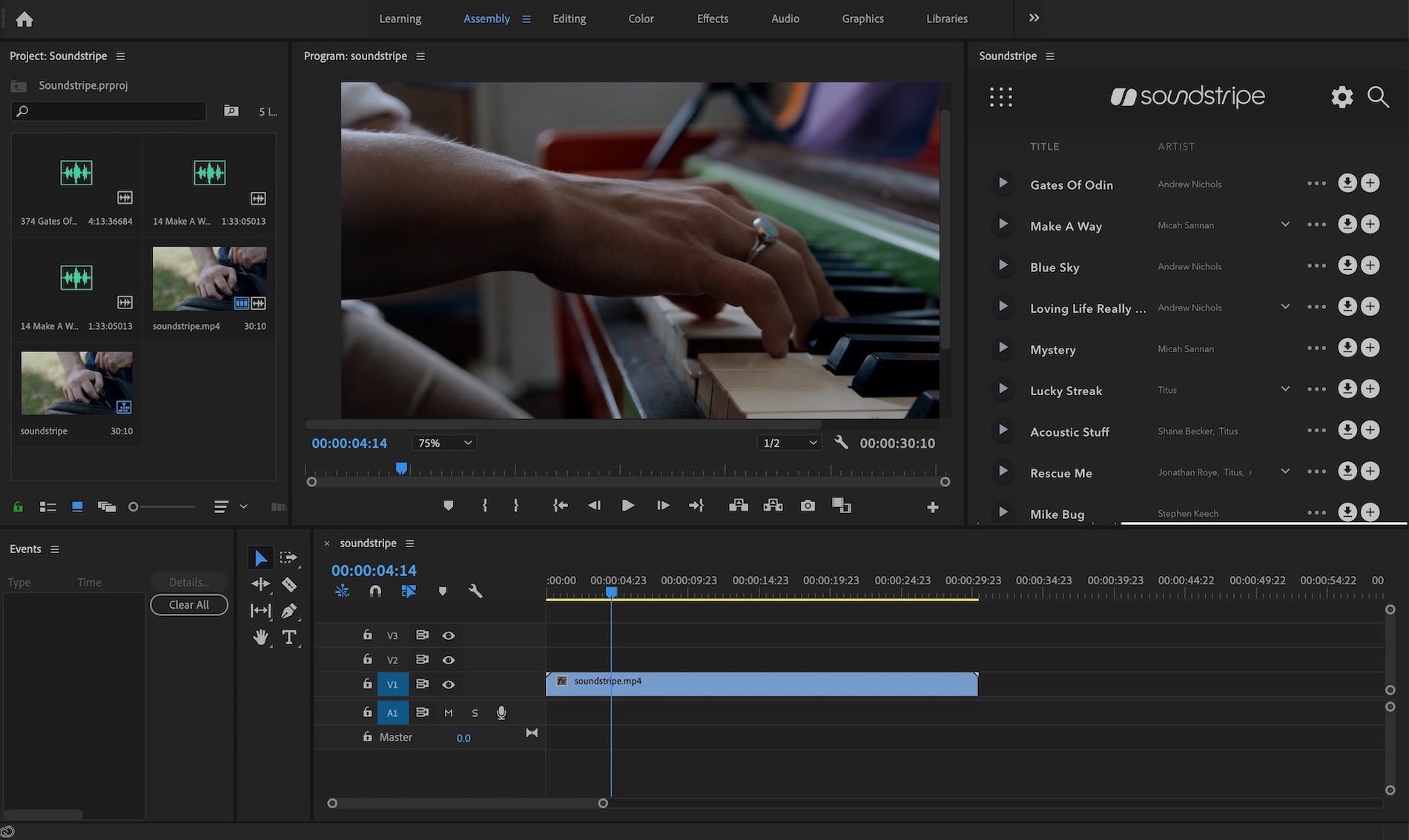1409x840 pixels.
Task: Mute the A1 audio track
Action: coord(448,712)
